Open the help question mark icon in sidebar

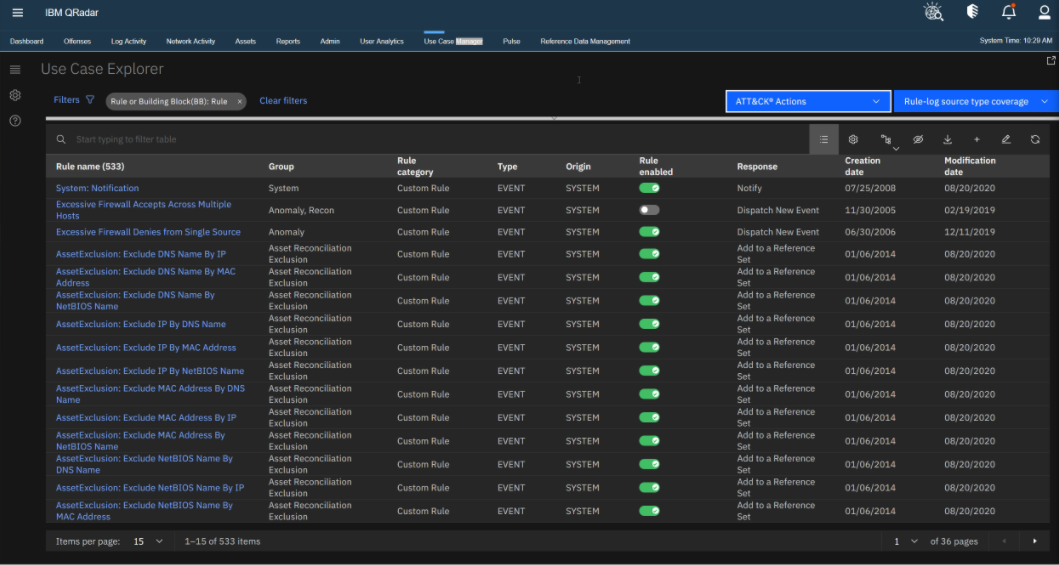pyautogui.click(x=15, y=121)
